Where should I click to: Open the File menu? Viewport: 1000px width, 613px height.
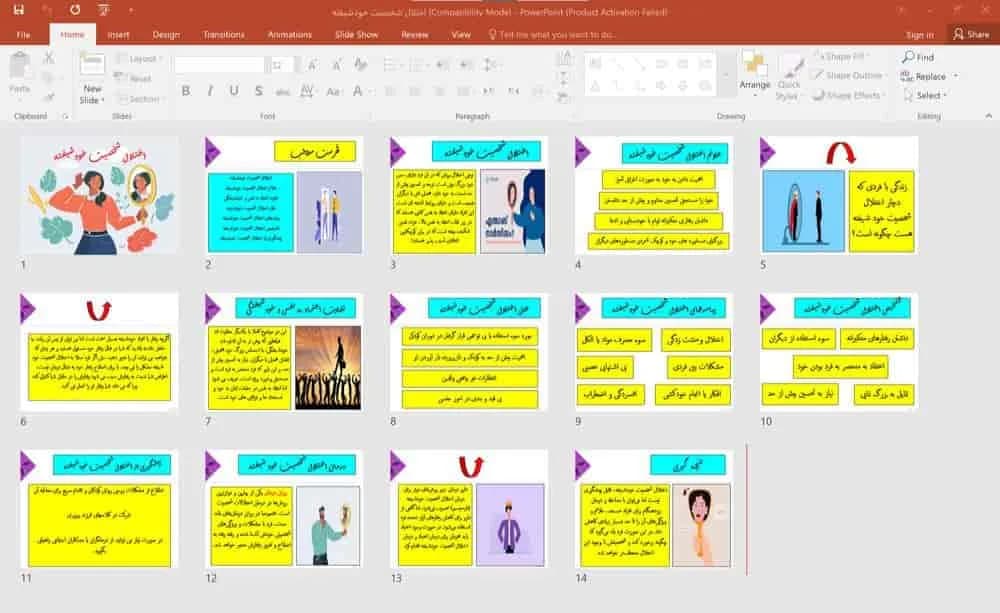point(23,34)
